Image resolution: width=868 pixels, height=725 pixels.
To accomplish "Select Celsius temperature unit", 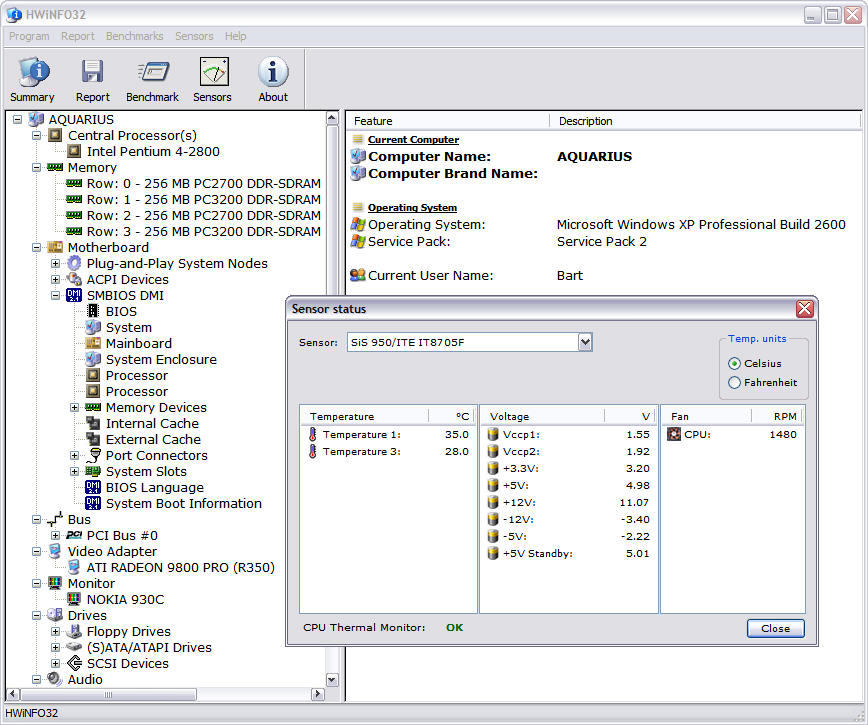I will click(x=735, y=364).
